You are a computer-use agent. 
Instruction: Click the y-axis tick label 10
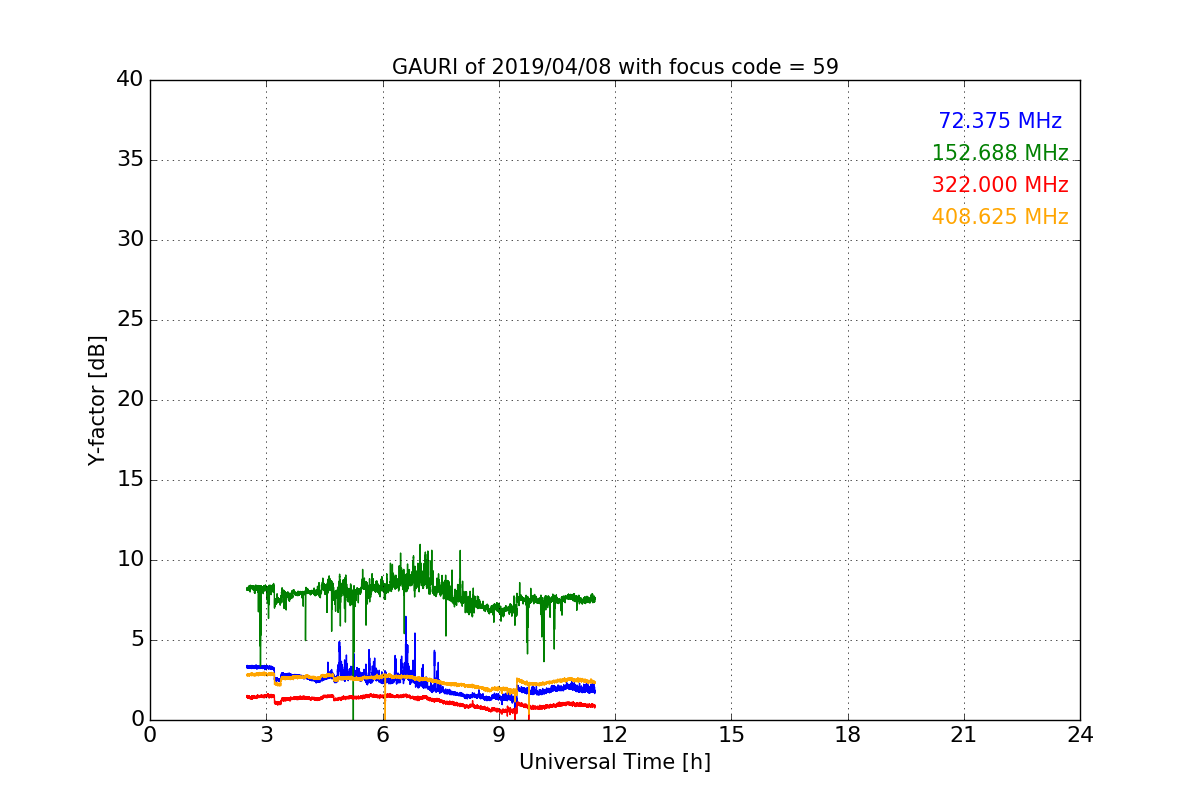click(130, 560)
